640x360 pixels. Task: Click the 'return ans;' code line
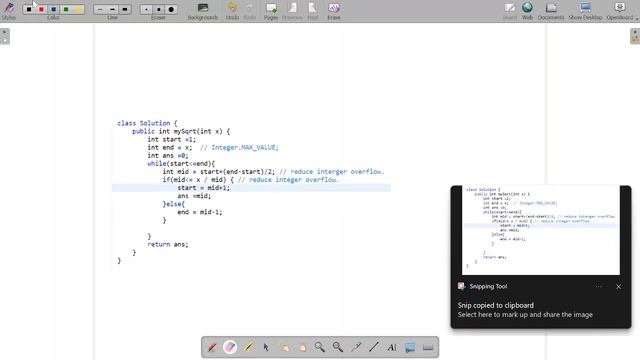pyautogui.click(x=168, y=244)
